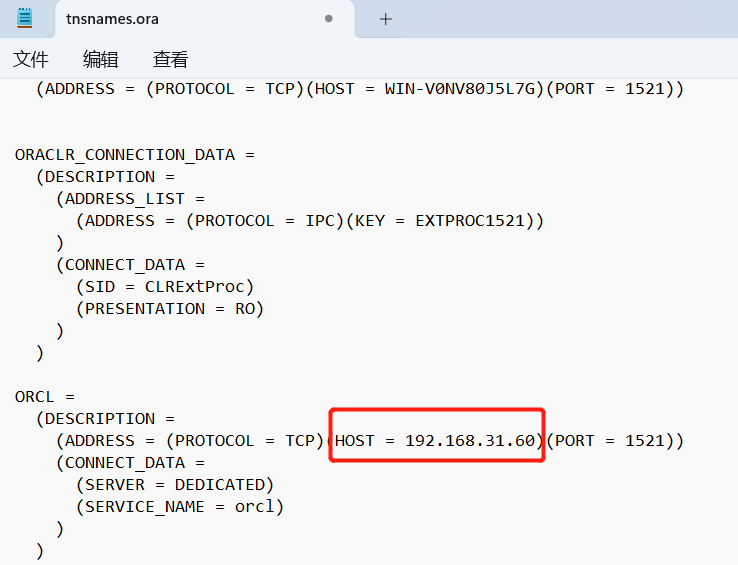
Task: Click the line ORCL =
Action: click(45, 397)
